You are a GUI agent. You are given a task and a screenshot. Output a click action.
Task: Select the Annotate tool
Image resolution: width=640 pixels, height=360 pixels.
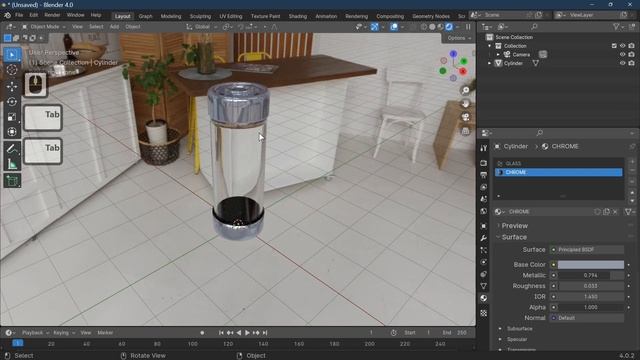tap(12, 149)
